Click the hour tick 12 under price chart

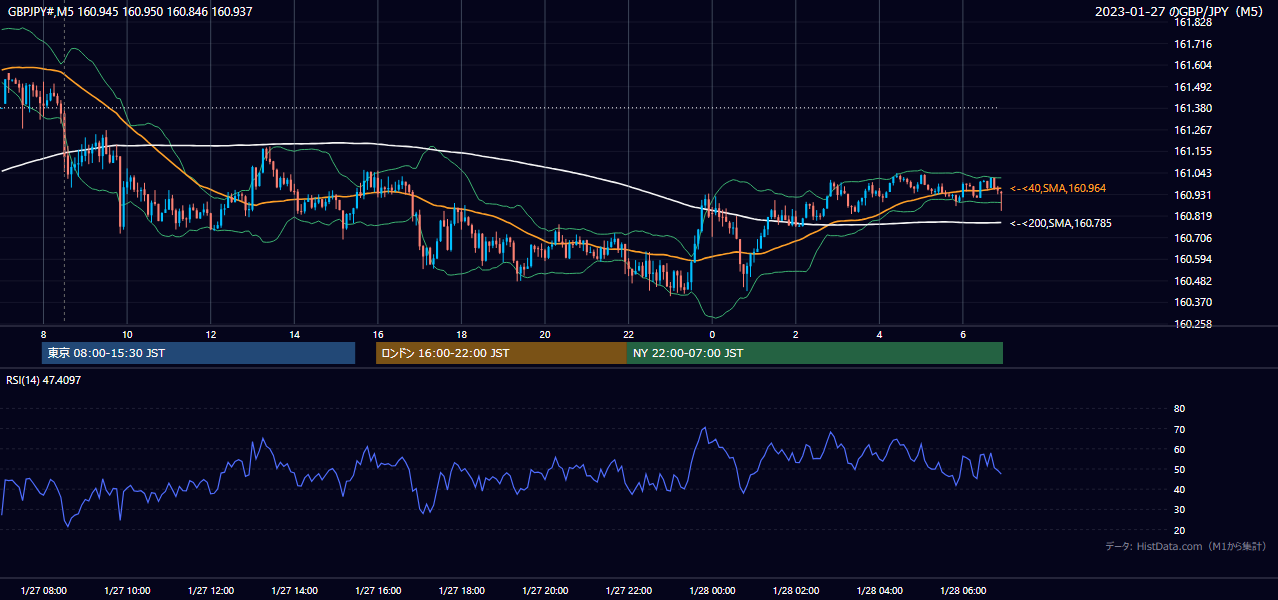coord(210,334)
